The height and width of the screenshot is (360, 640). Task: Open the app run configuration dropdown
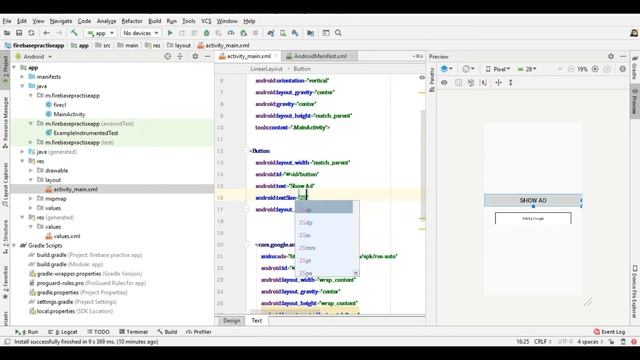coord(100,33)
